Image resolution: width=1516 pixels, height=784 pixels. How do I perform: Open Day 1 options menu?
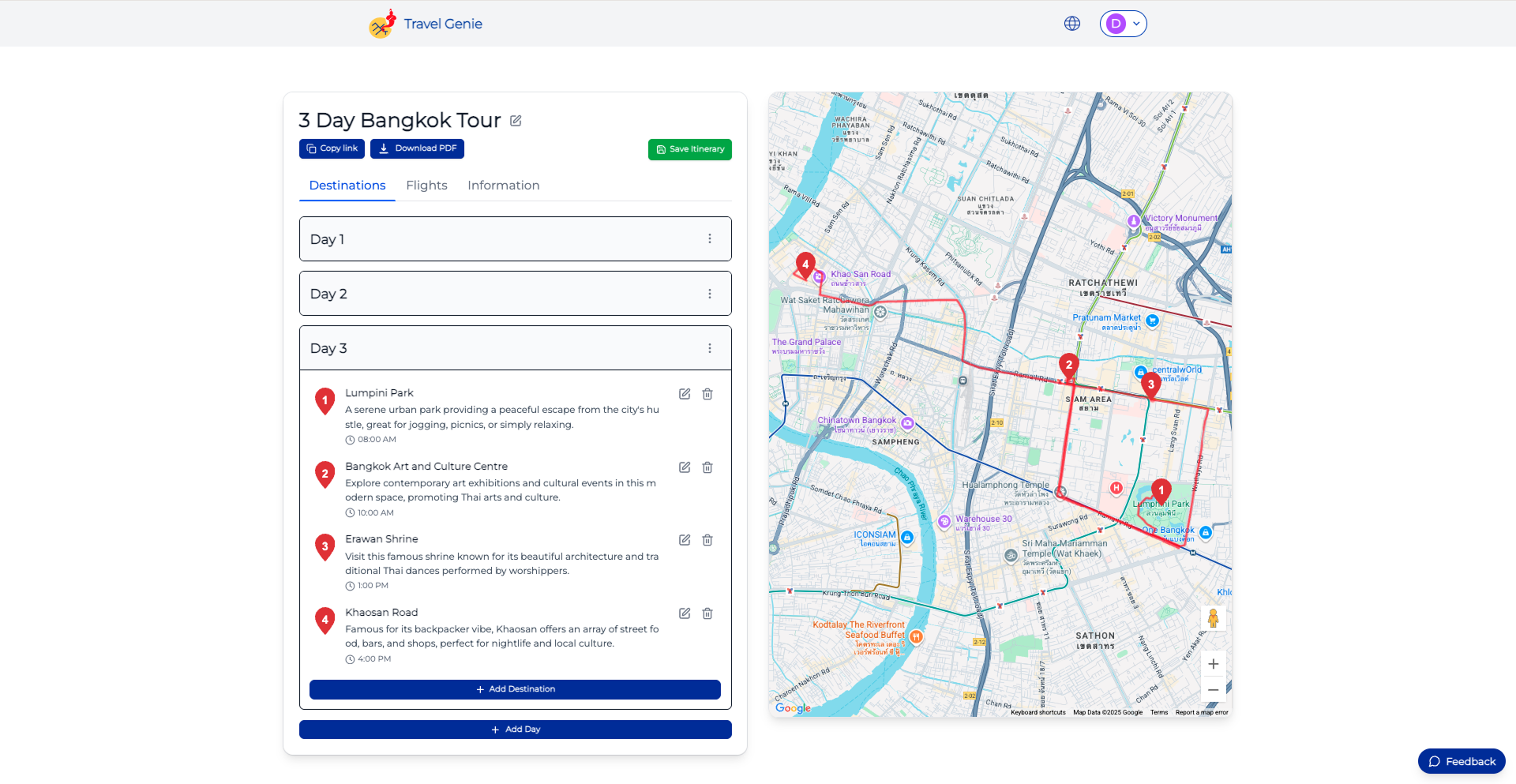pyautogui.click(x=710, y=238)
